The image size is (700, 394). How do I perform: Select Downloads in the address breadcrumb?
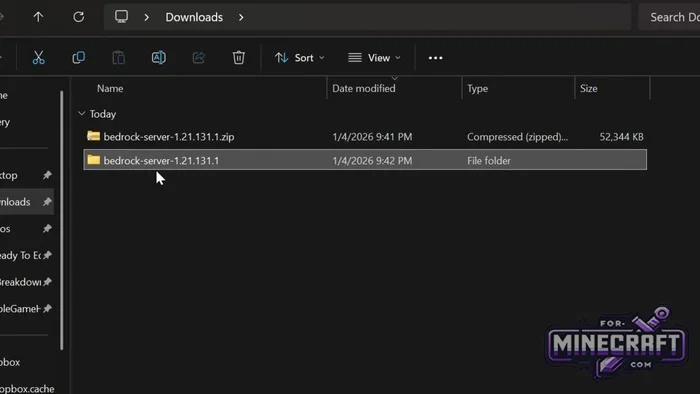click(194, 17)
